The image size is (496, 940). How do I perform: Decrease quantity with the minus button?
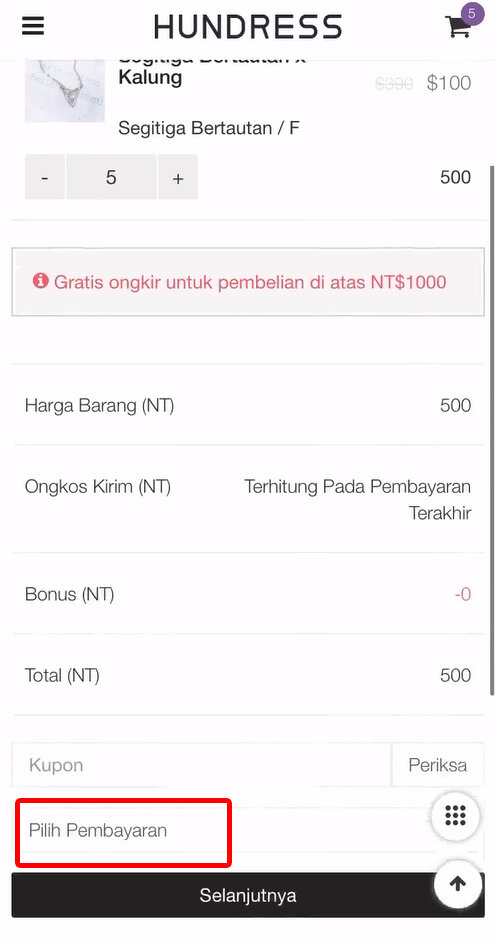point(44,177)
